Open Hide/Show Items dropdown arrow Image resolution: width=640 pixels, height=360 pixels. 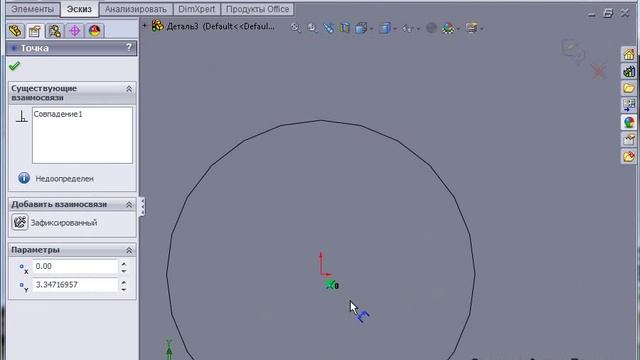click(418, 29)
